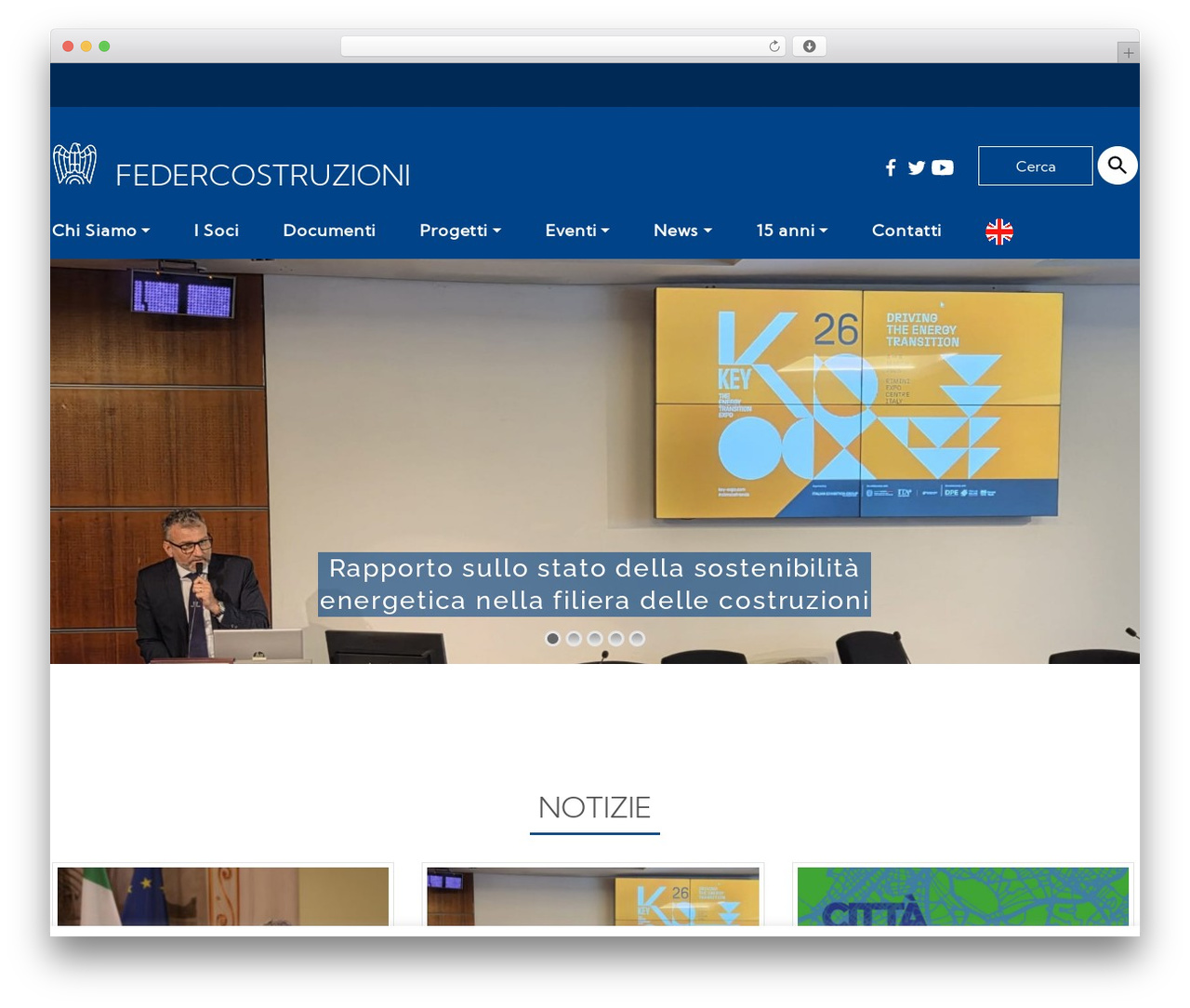Open the news card with Italian flags
This screenshot has width=1190, height=1008.
(223, 895)
